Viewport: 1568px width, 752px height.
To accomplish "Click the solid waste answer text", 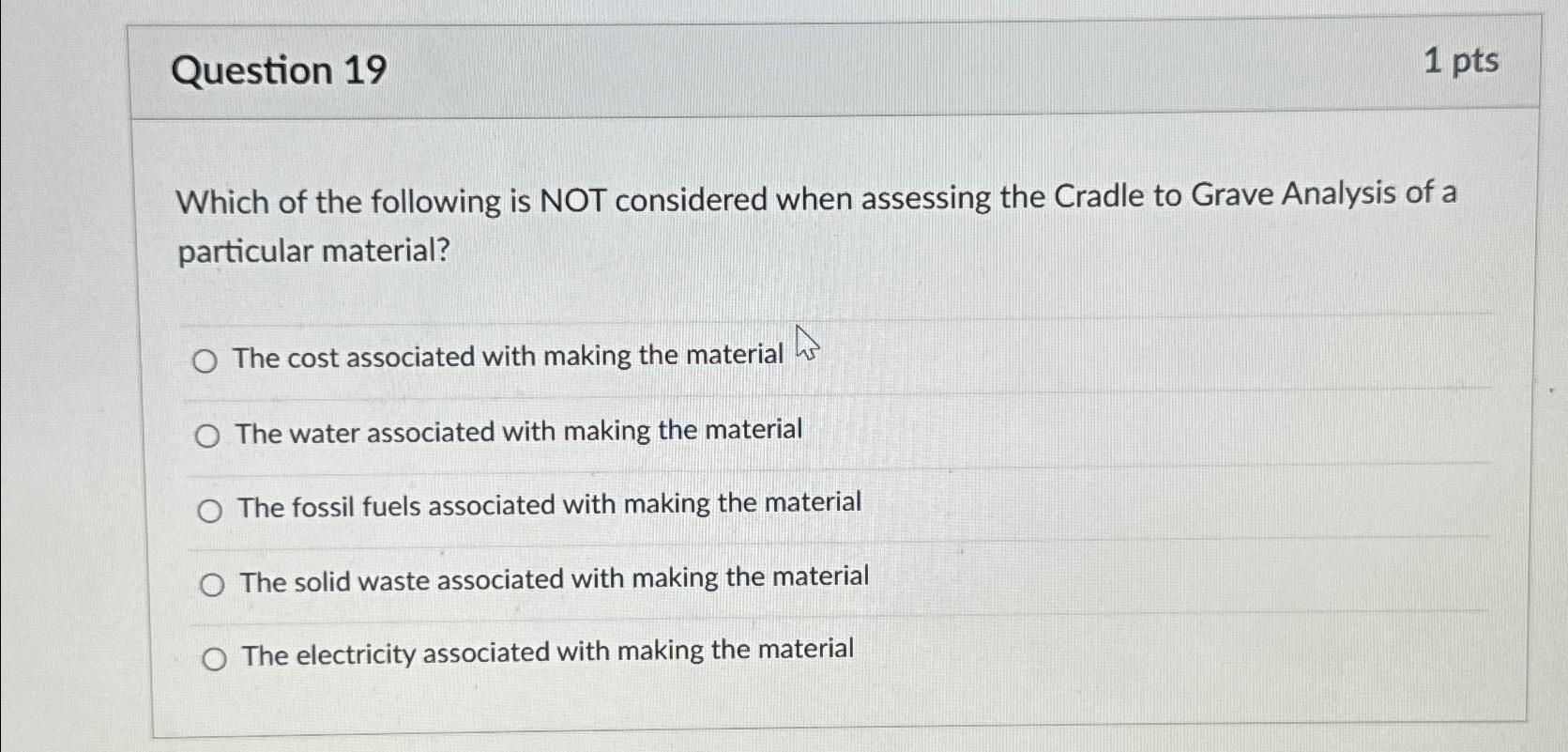I will (554, 579).
